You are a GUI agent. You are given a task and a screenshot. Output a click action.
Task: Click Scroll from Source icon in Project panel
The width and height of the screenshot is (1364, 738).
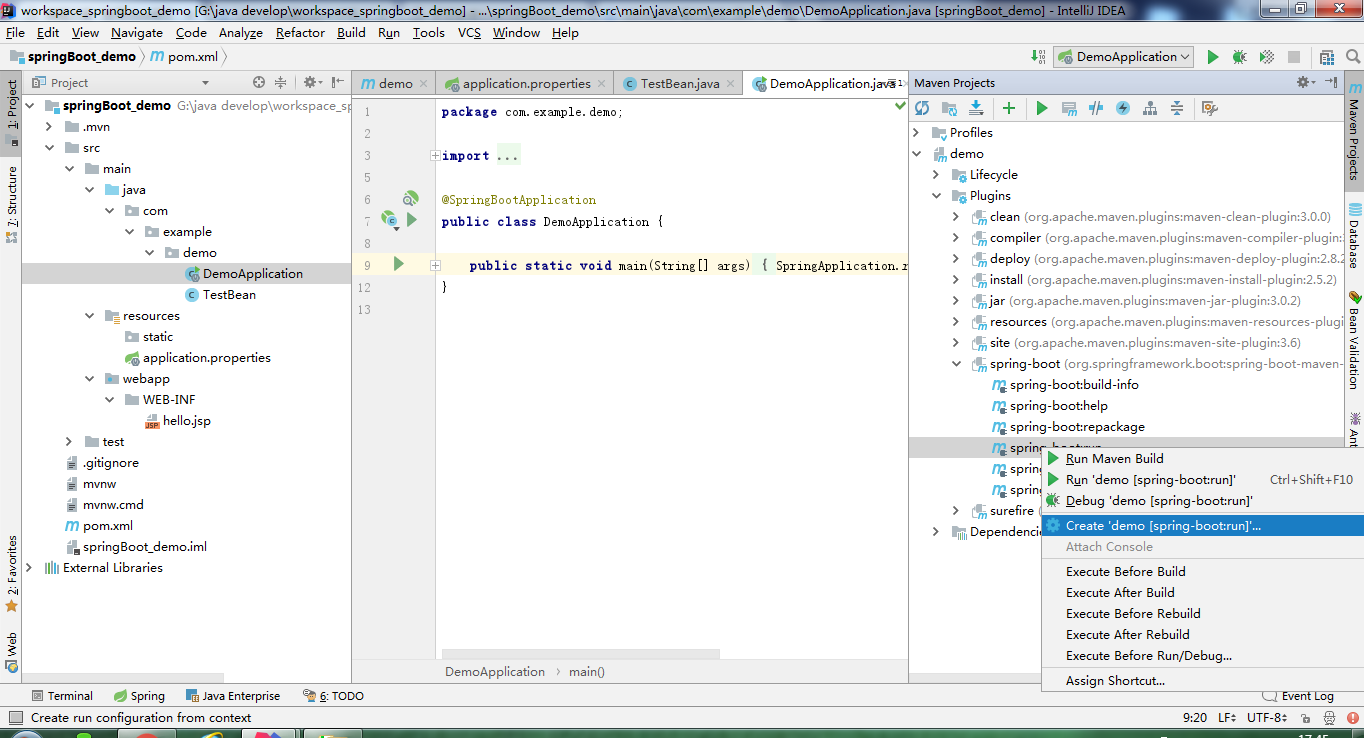[x=259, y=82]
